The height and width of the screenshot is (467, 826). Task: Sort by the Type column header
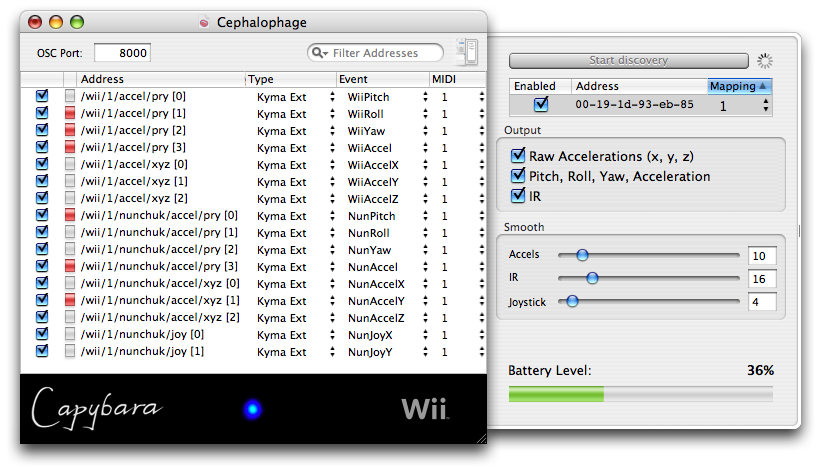tap(291, 79)
